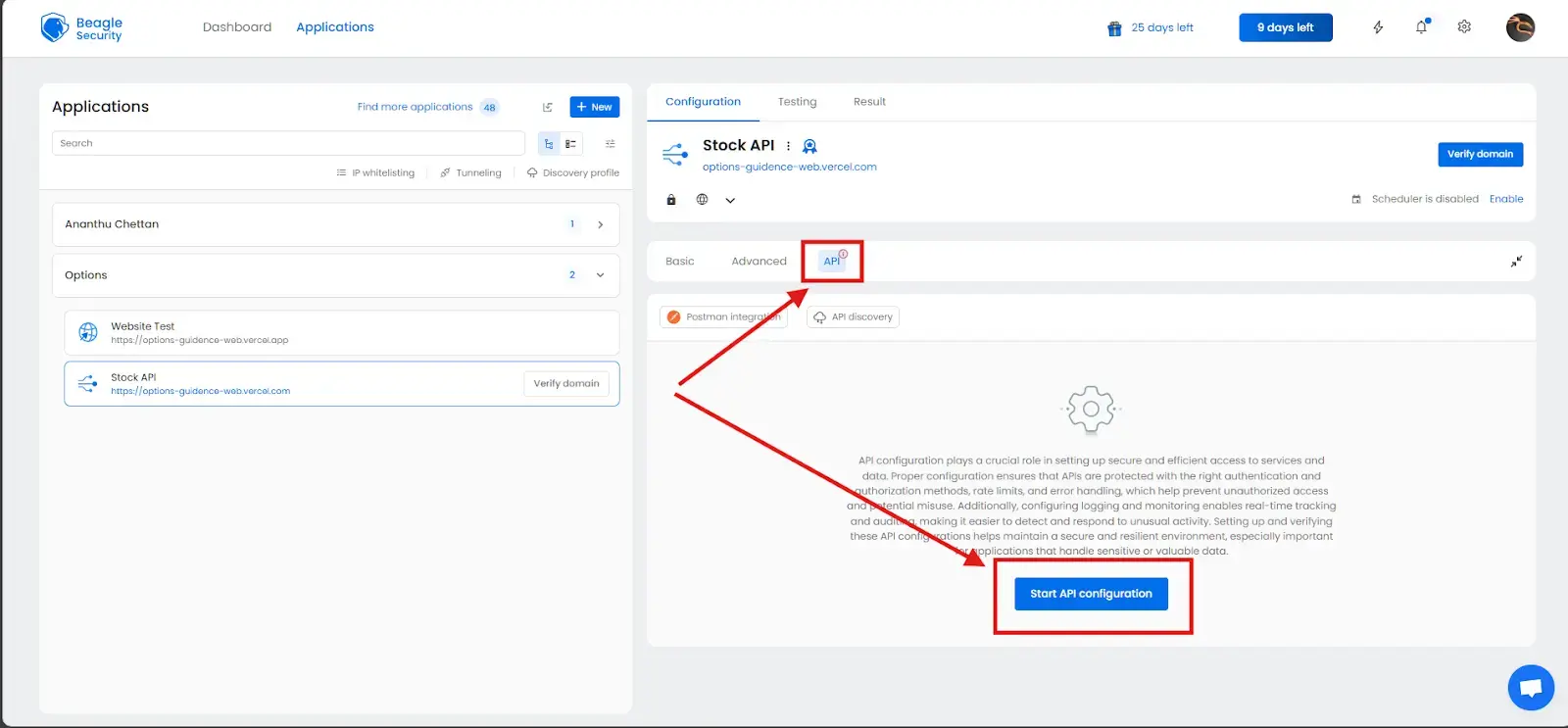Switch to the Testing tab
Screen dimensions: 1568x728
click(x=797, y=102)
